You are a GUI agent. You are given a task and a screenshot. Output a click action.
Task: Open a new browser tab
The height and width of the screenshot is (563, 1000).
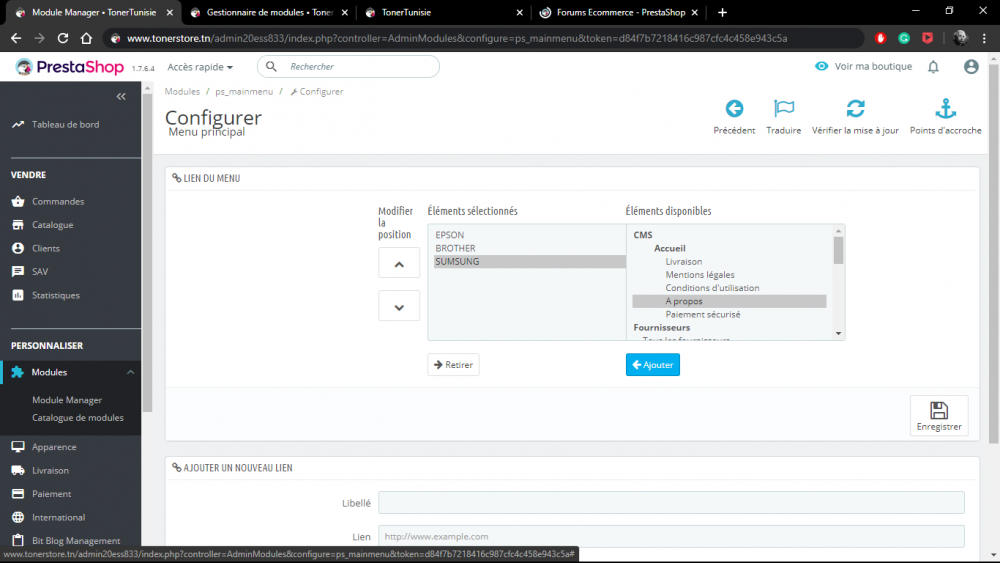723,12
